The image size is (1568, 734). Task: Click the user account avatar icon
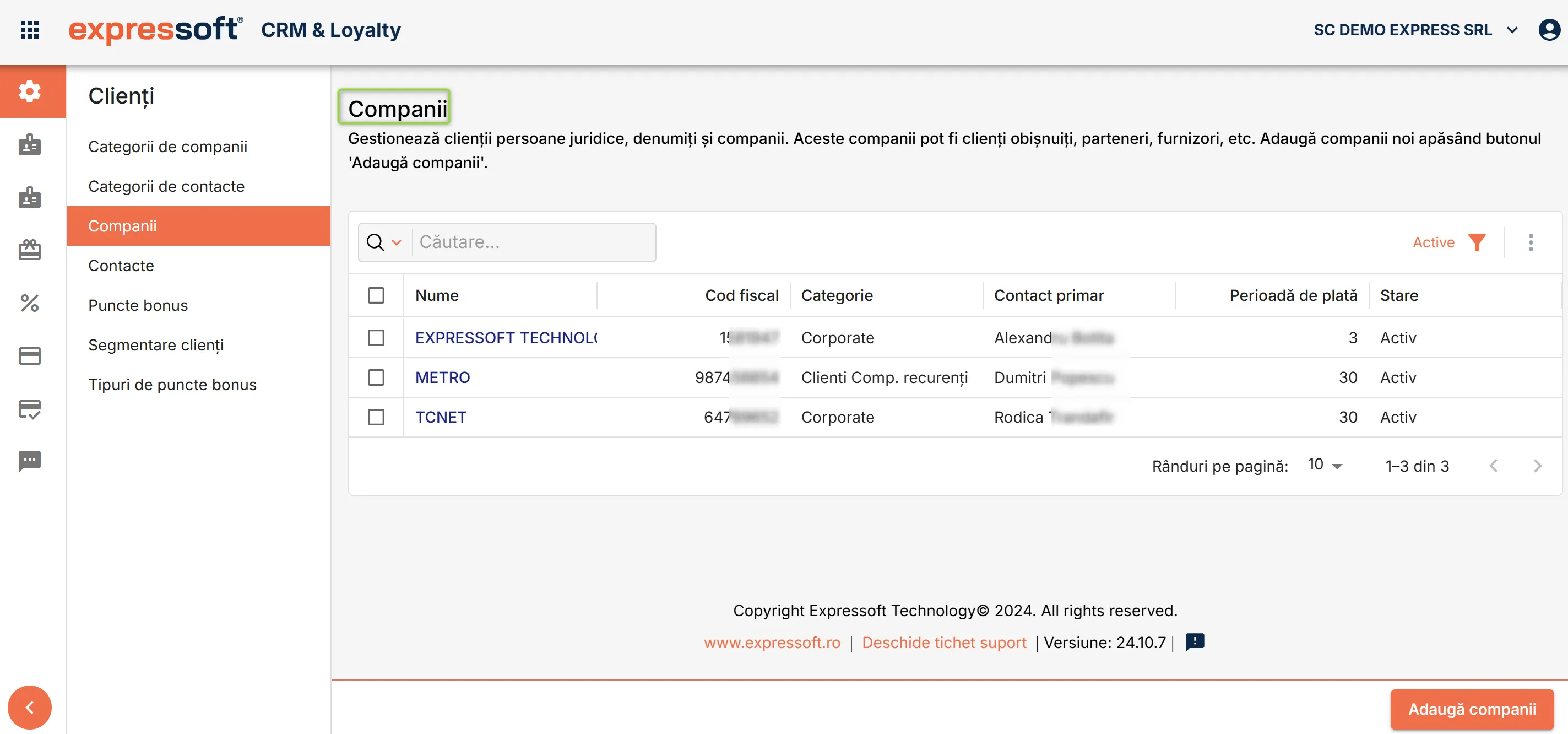(1549, 29)
